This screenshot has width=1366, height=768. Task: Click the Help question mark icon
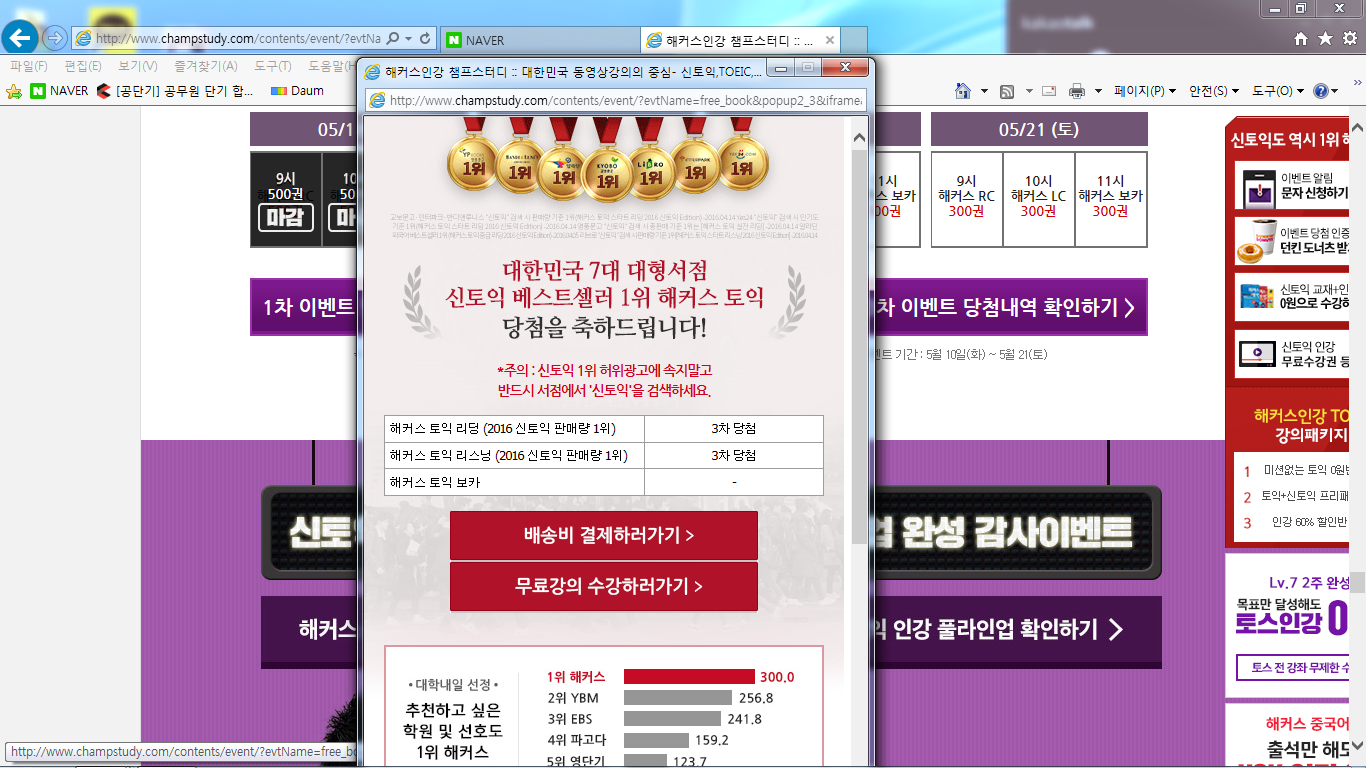tap(1320, 91)
